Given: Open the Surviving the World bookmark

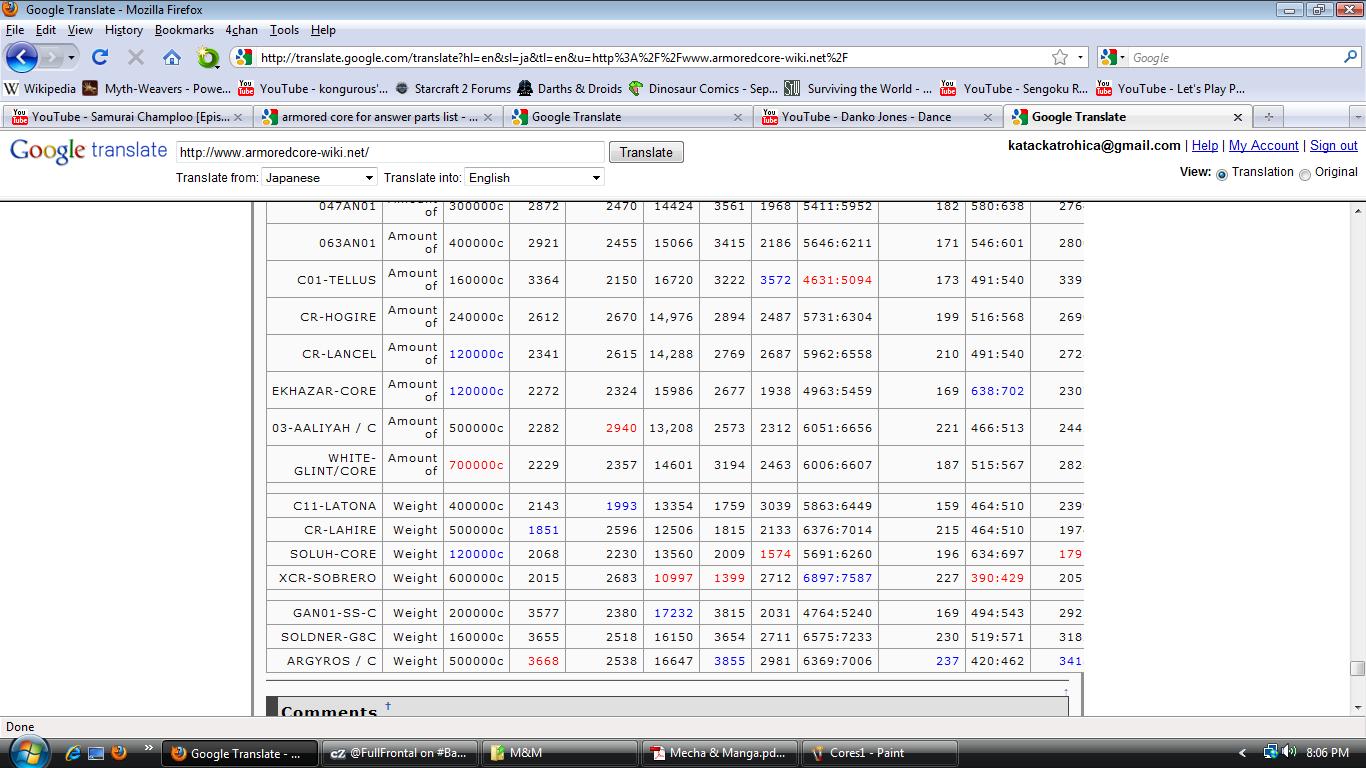Looking at the screenshot, I should pyautogui.click(x=858, y=88).
